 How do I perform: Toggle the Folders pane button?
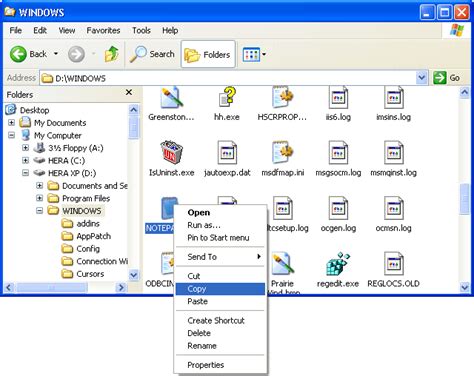(208, 54)
